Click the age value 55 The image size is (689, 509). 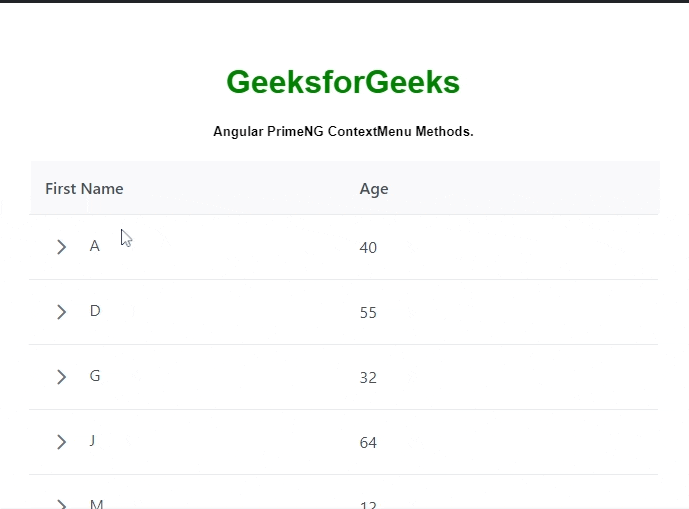pos(368,313)
